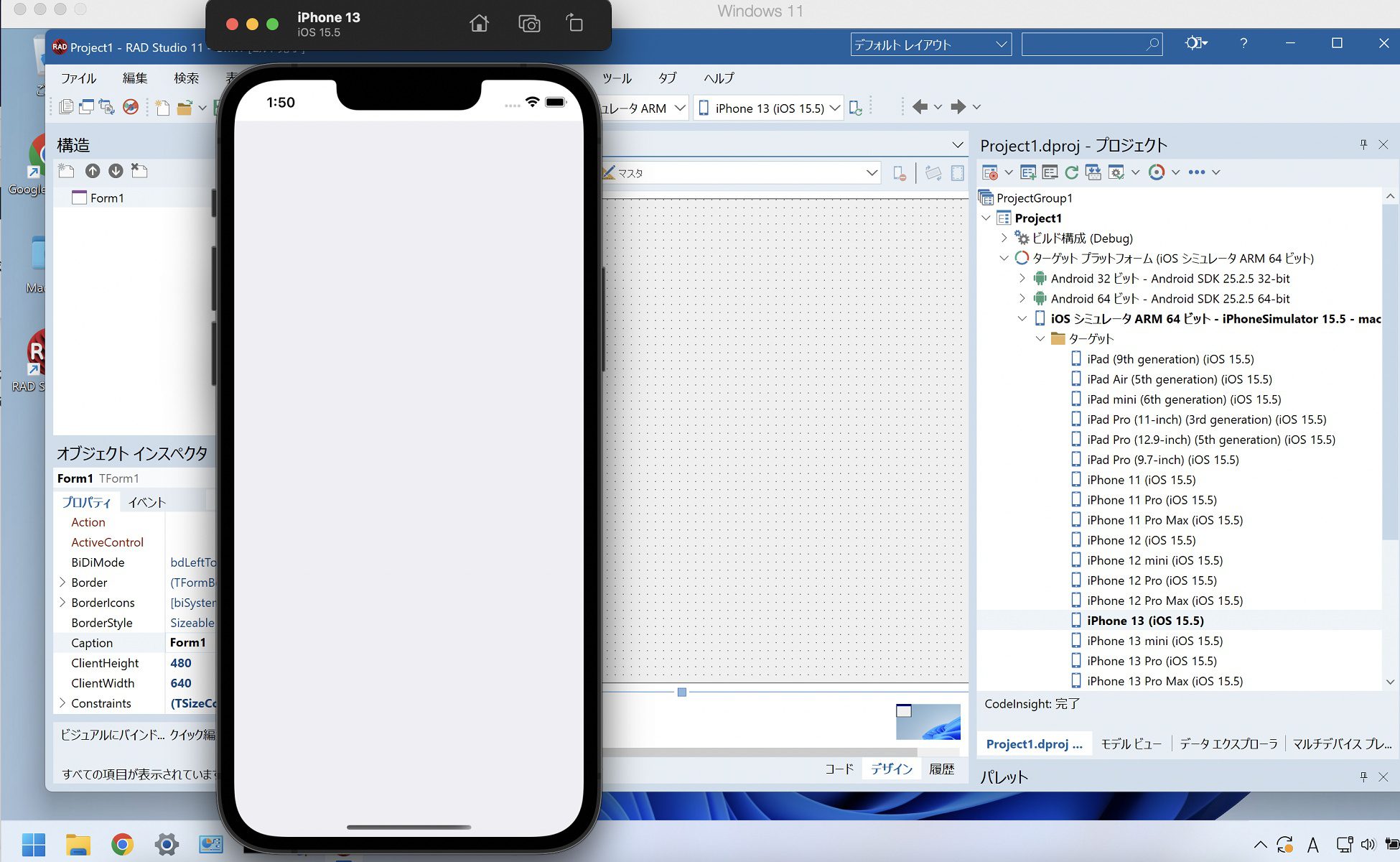Screen dimensions: 1400x862
Task: Click the View Form toolbar icon
Action: (86, 107)
